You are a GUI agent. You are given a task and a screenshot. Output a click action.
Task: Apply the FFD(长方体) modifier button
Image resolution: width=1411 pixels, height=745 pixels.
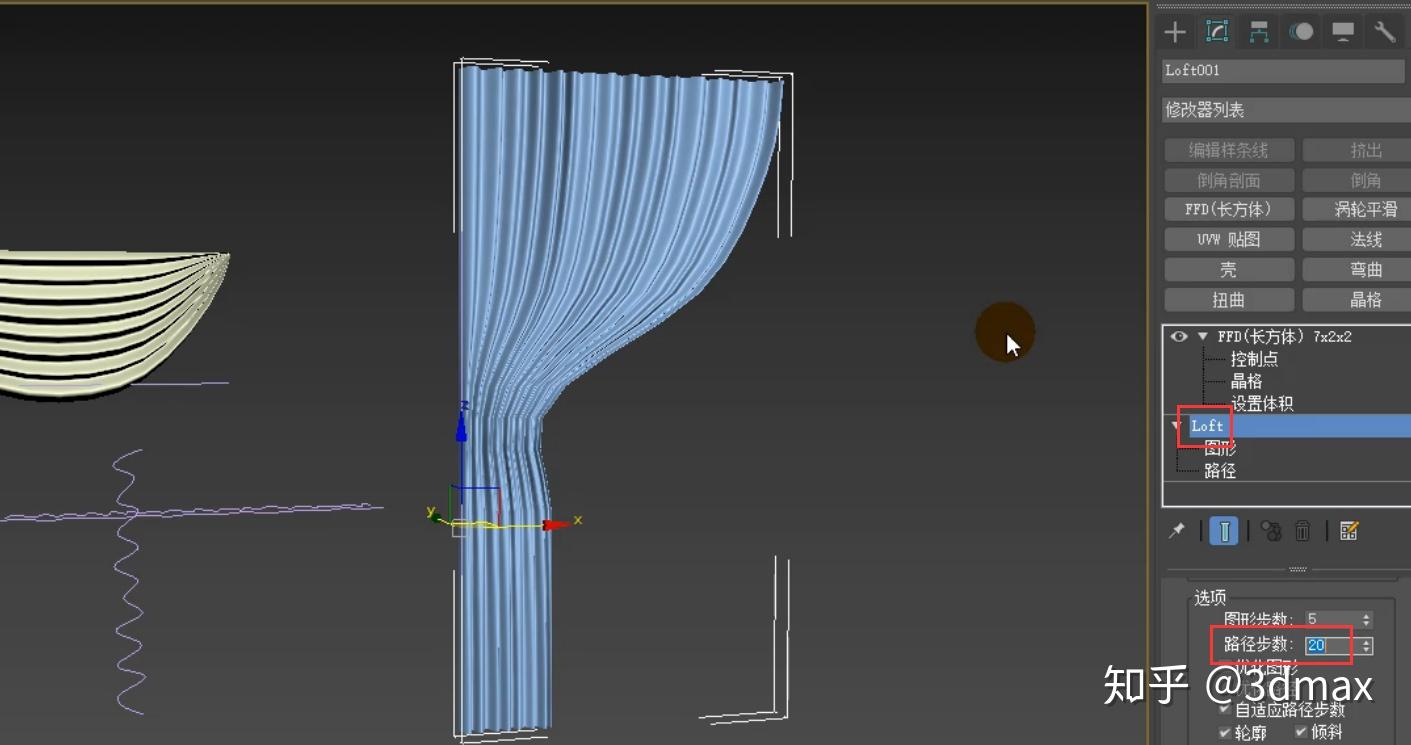1229,209
